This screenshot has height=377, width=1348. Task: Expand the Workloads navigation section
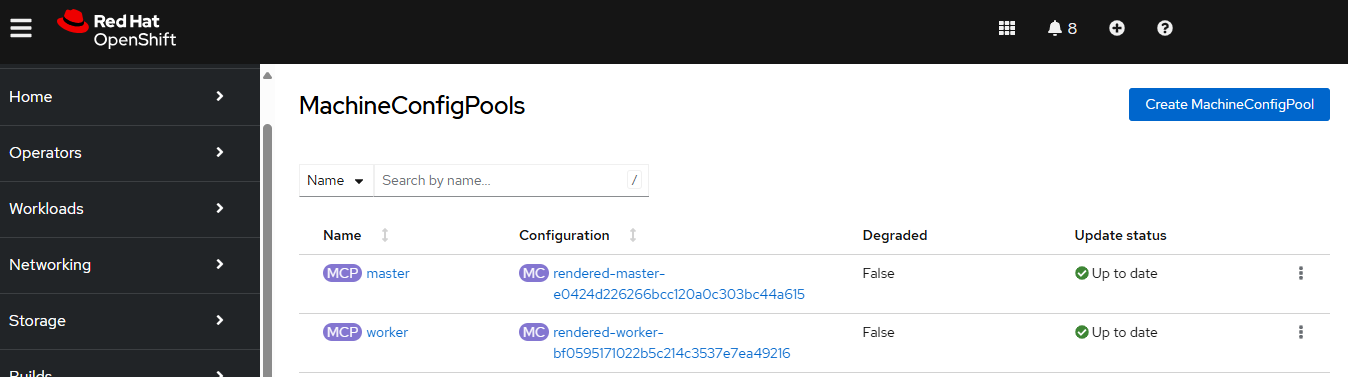coord(130,209)
